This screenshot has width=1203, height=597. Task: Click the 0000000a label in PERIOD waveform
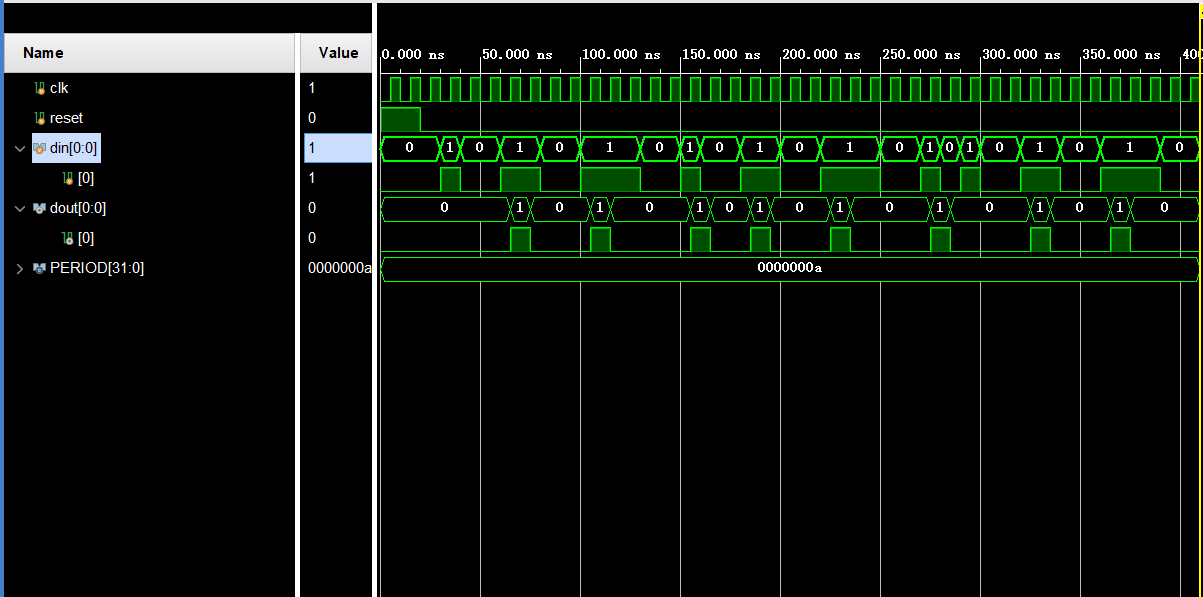pyautogui.click(x=789, y=268)
